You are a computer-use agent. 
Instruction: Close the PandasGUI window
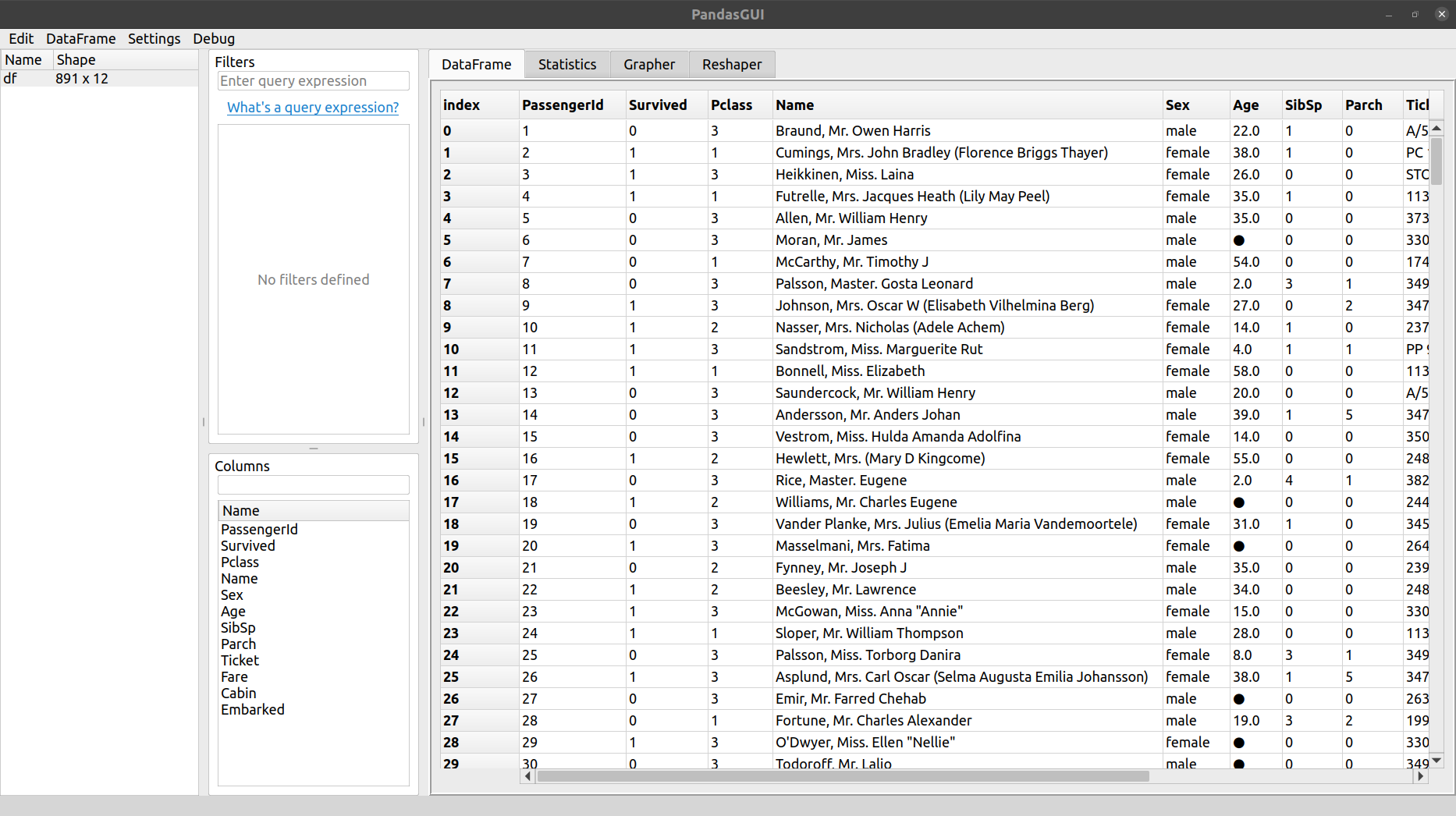pyautogui.click(x=1441, y=14)
